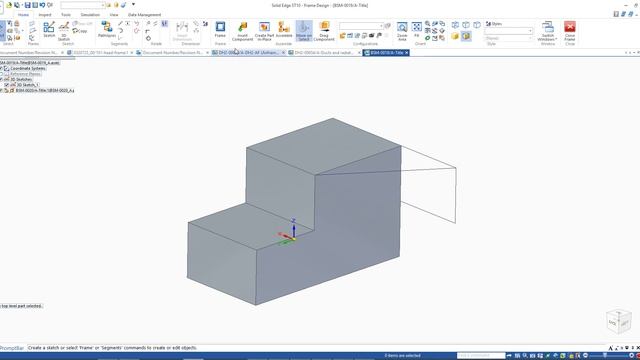
Task: Switch to the Home ribbon tab
Action: (23, 15)
